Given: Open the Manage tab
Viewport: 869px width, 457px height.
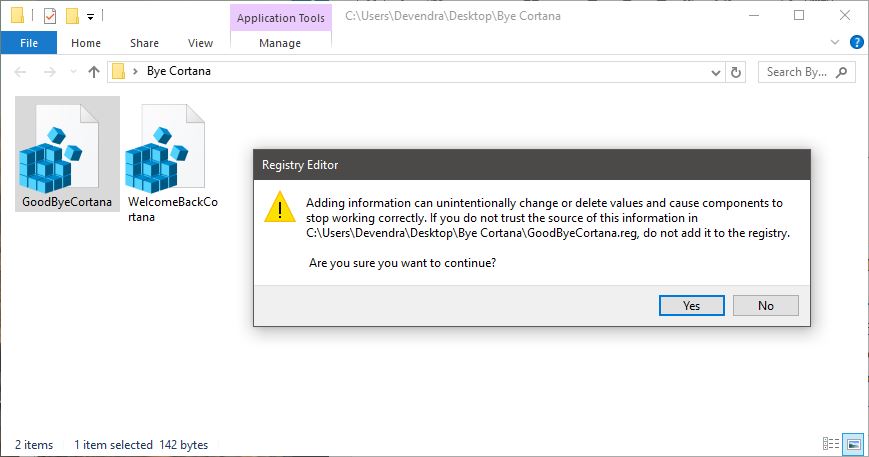Looking at the screenshot, I should tap(280, 43).
